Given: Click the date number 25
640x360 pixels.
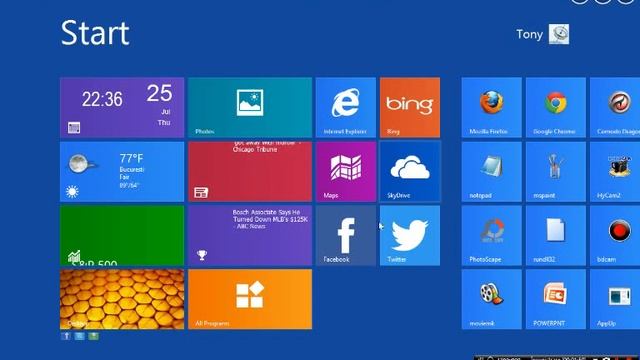Looking at the screenshot, I should click(159, 93).
